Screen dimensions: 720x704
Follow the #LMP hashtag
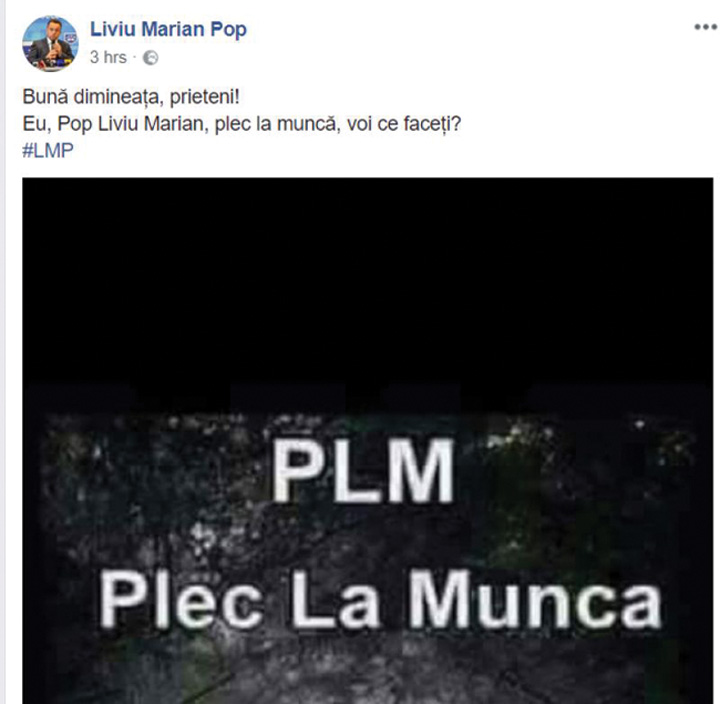coord(48,151)
